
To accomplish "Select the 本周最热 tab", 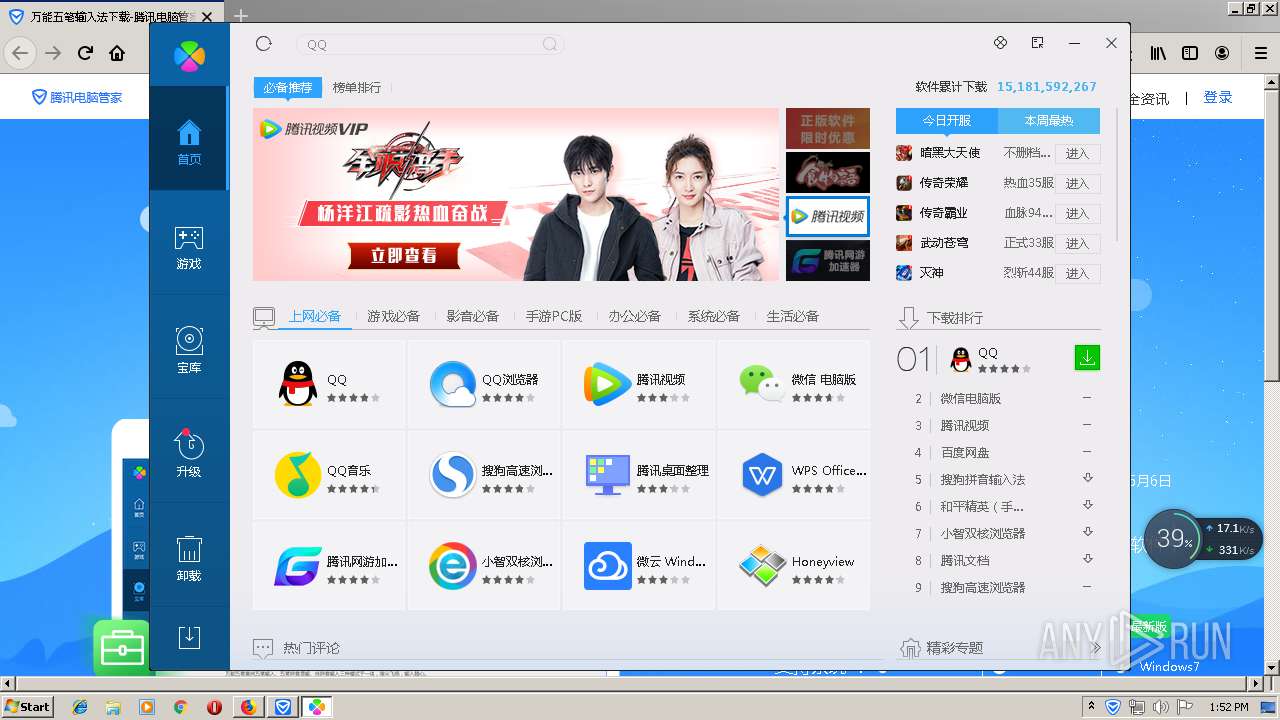I will [1049, 120].
